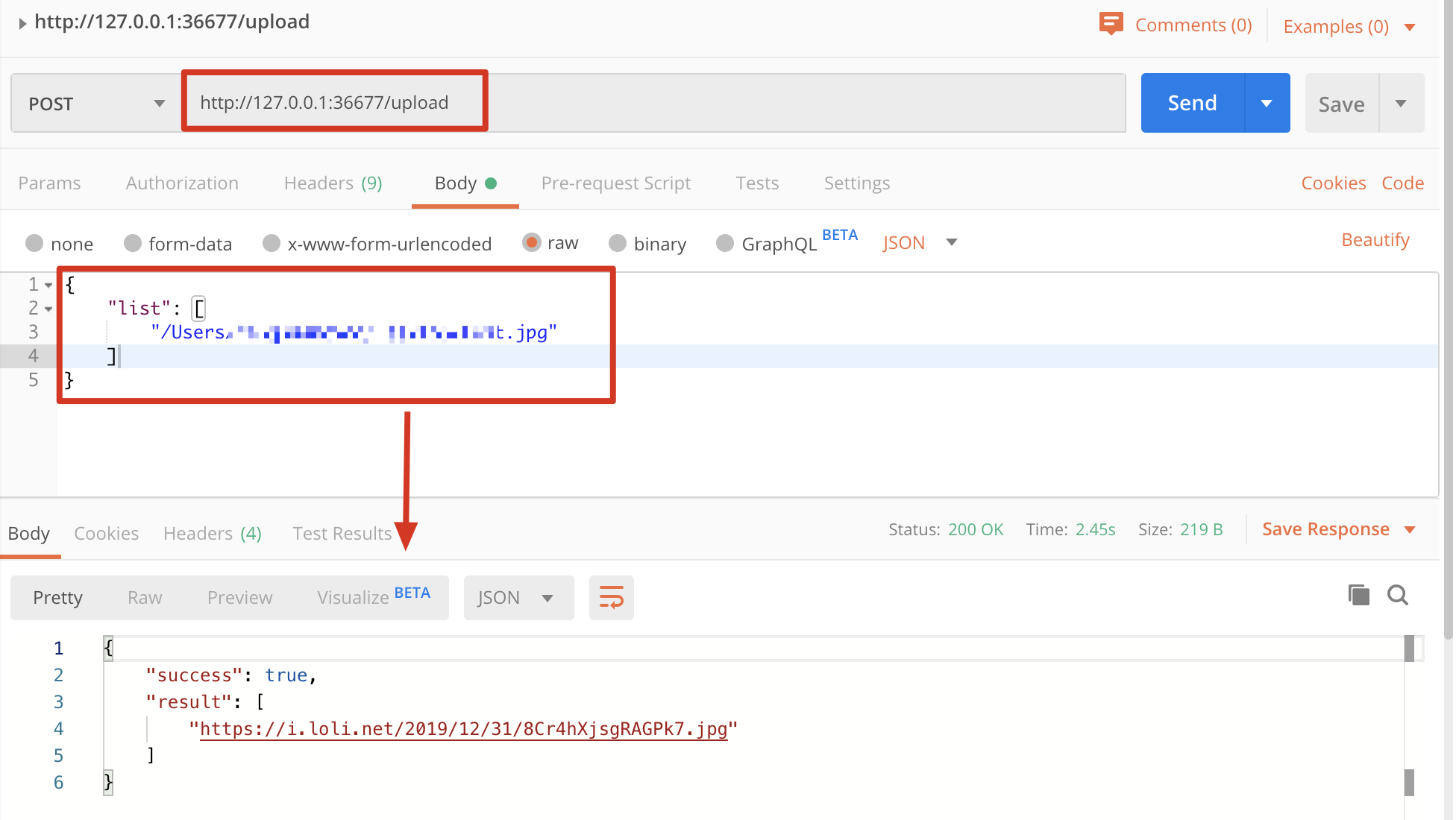This screenshot has width=1456, height=820.
Task: Open Send button dropdown arrow
Action: tap(1267, 103)
